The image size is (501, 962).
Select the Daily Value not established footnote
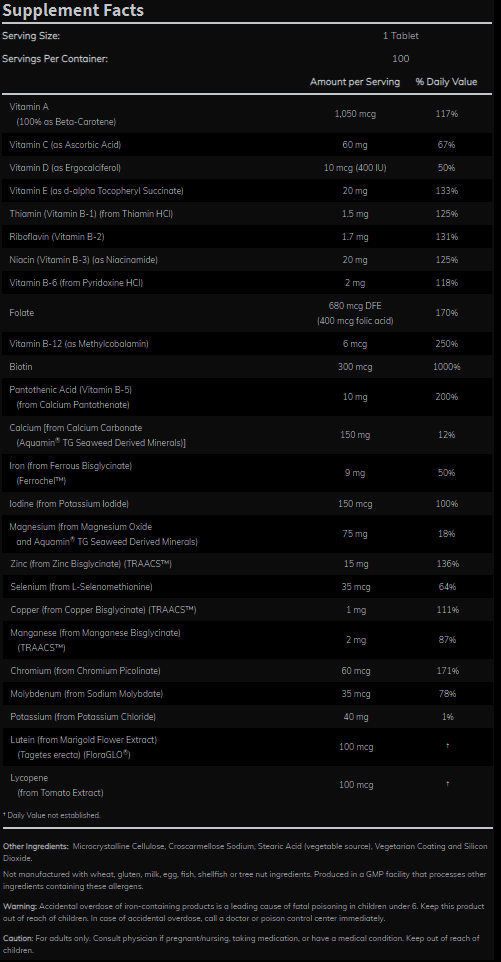52,815
